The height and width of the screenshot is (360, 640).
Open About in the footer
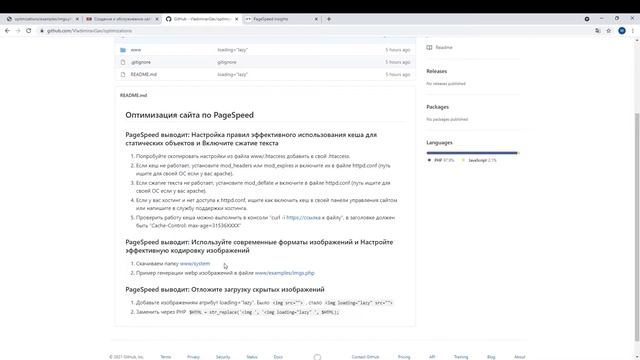(x=519, y=357)
